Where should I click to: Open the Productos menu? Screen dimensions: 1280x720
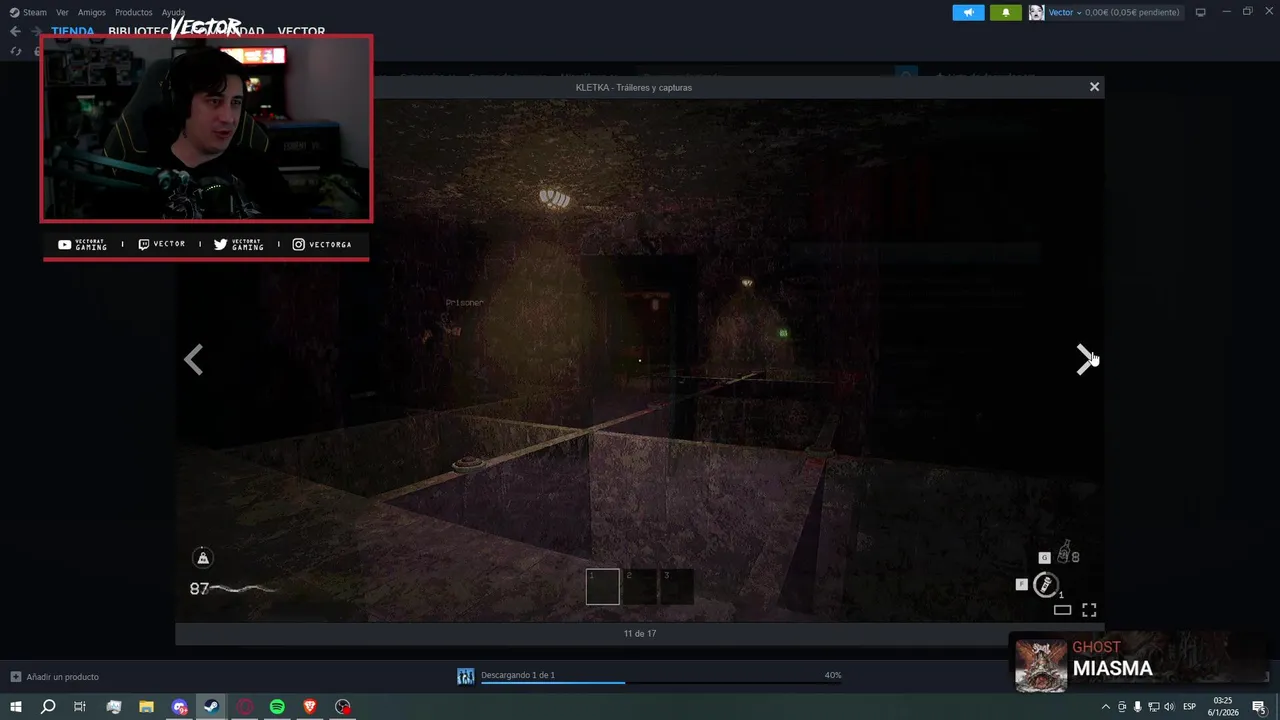tap(134, 12)
